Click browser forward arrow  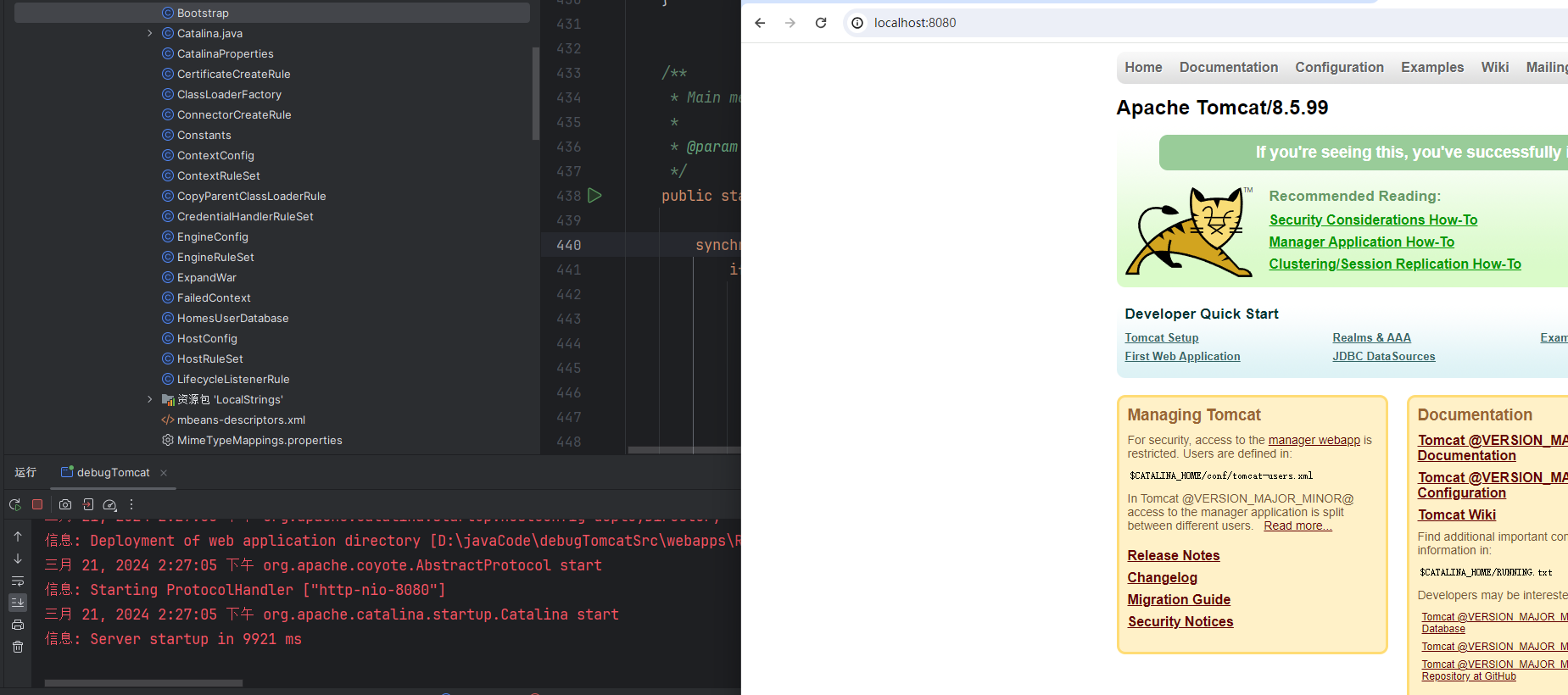[790, 23]
